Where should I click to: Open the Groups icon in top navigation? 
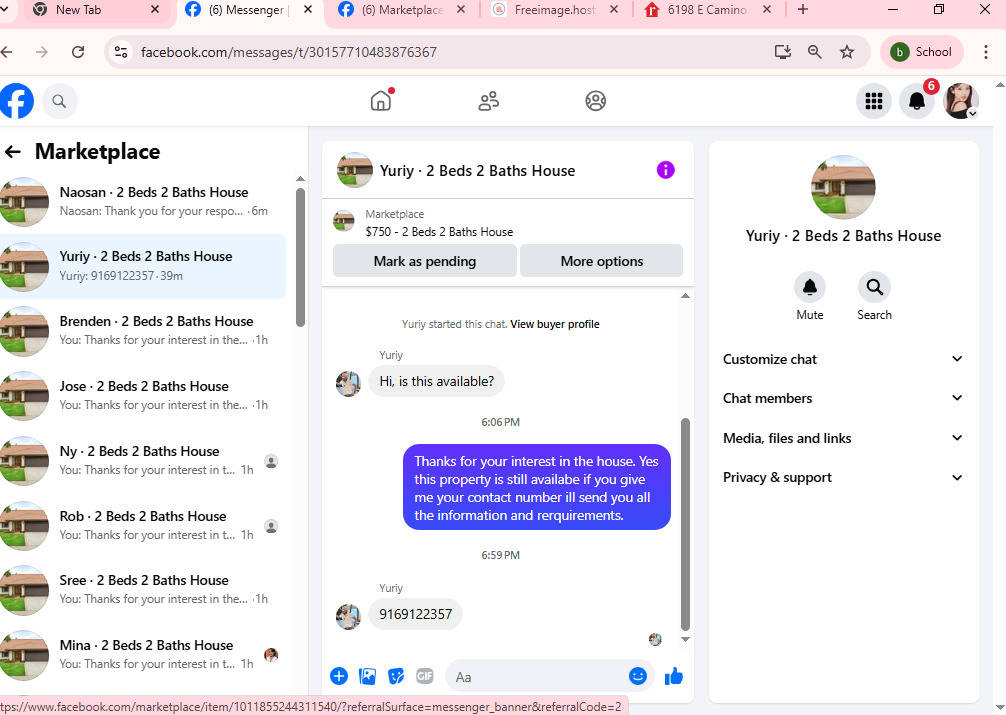pyautogui.click(x=595, y=101)
